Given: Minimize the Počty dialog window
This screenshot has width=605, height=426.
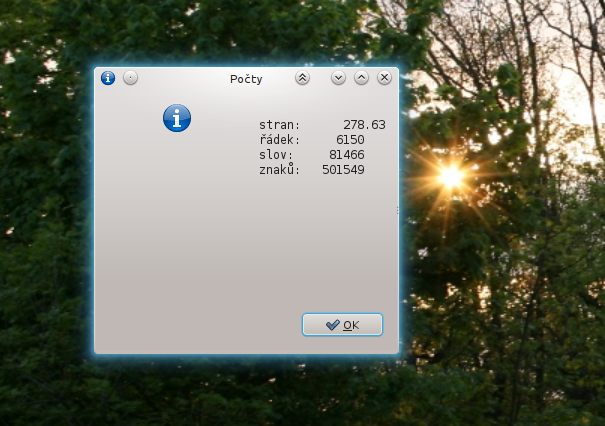Looking at the screenshot, I should click(338, 78).
